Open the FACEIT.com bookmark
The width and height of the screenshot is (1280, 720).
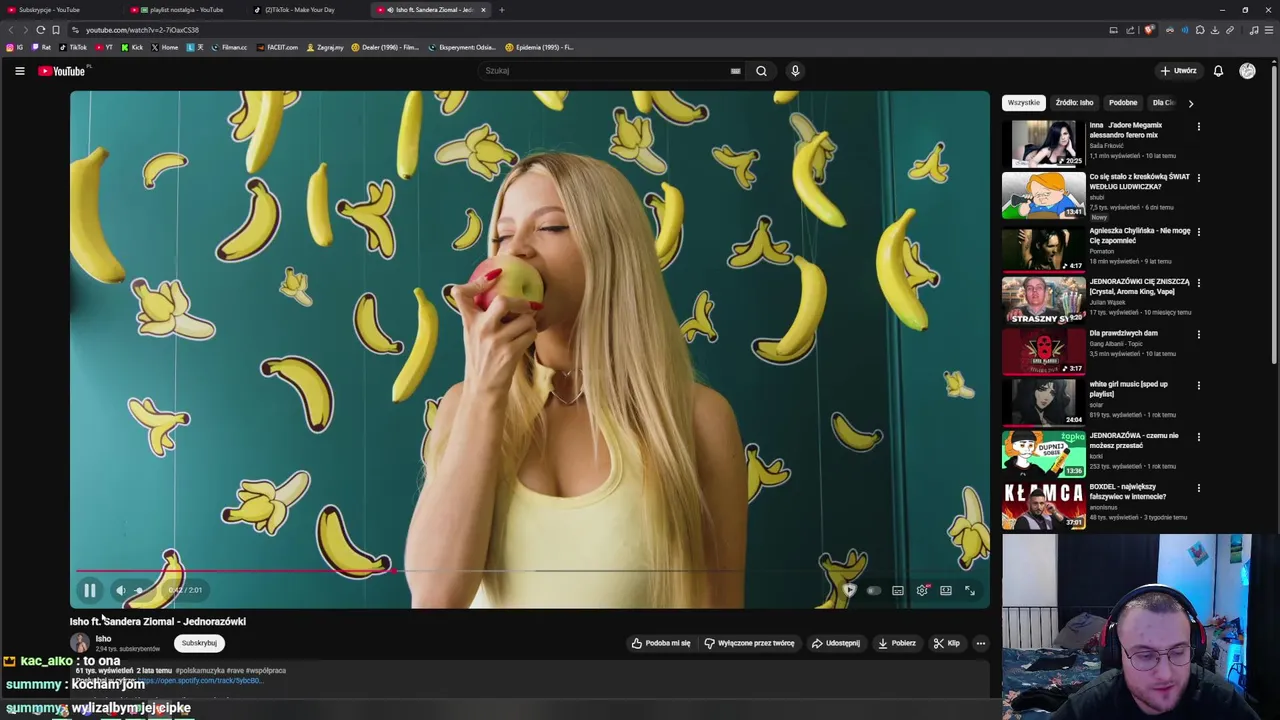coord(277,47)
